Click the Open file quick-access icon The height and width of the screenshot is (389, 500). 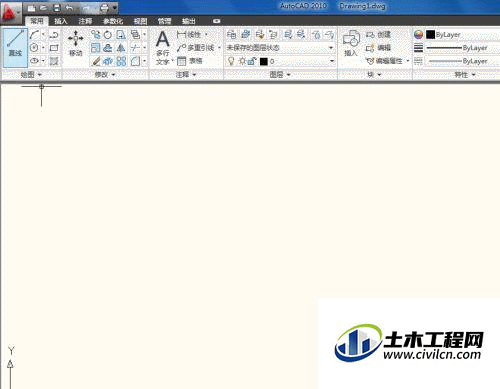coord(44,8)
